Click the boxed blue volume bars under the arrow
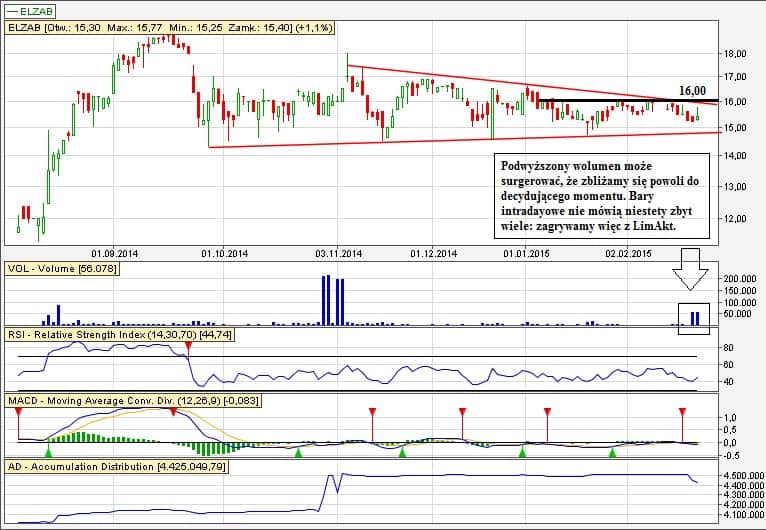766x530 pixels. (x=693, y=317)
